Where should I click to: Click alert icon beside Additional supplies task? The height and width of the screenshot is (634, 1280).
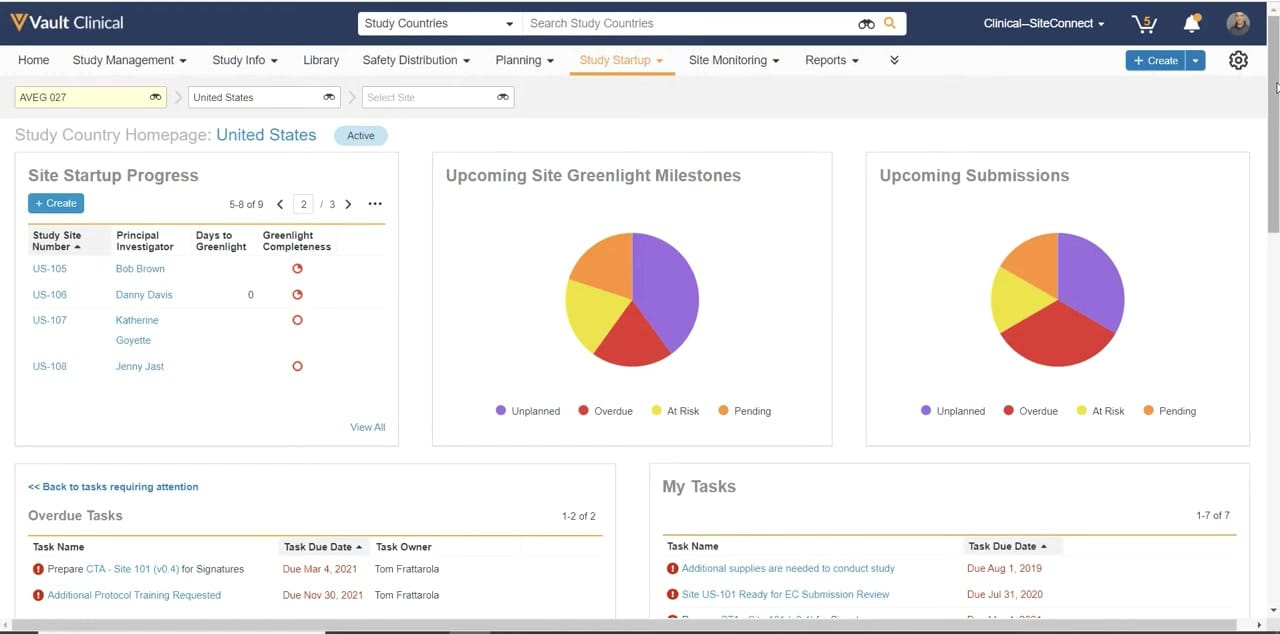[673, 568]
